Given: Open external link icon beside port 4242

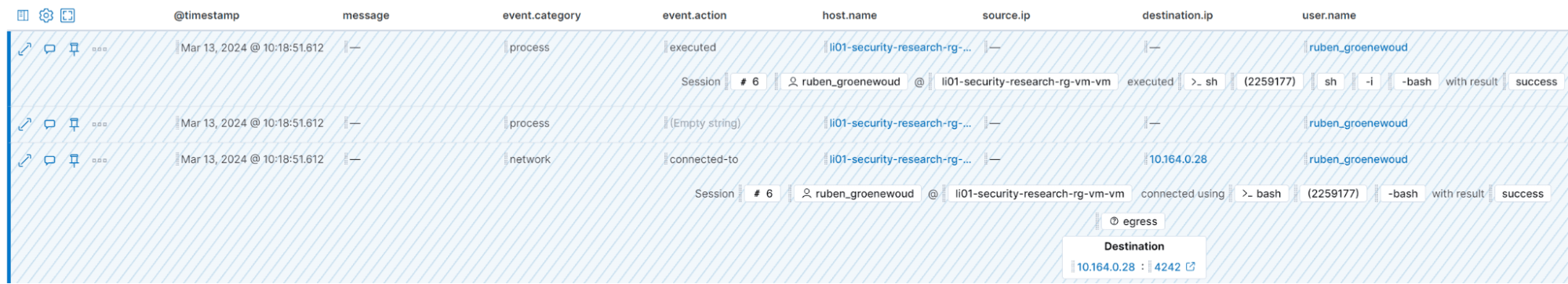Looking at the screenshot, I should pos(1190,267).
